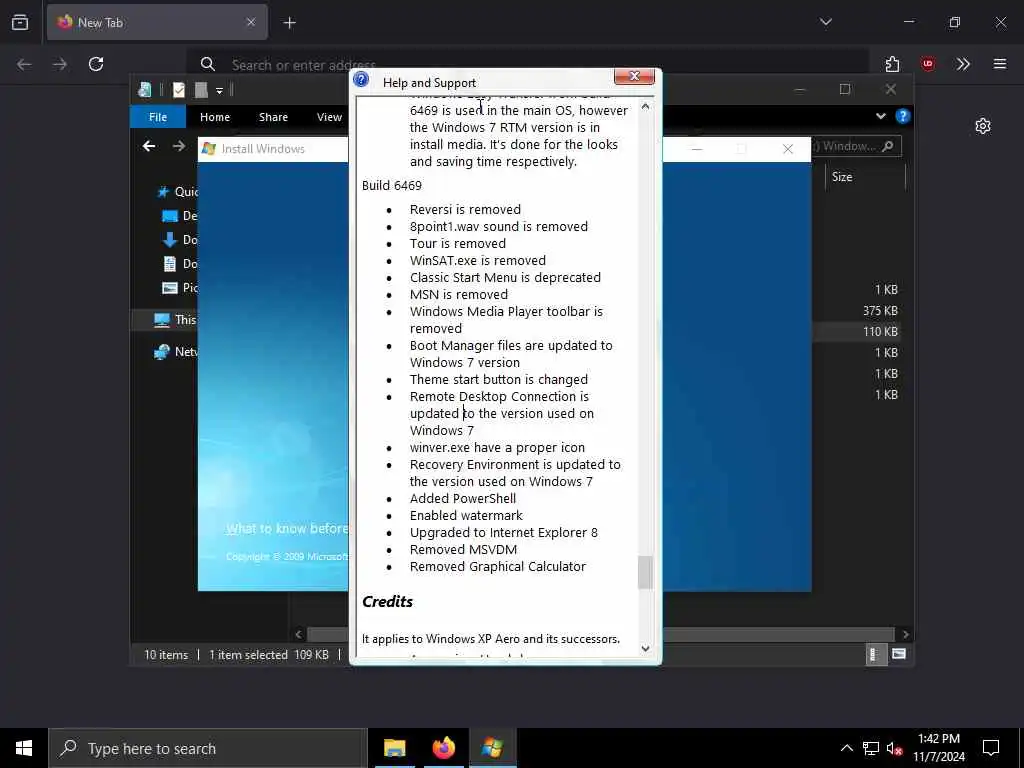
Task: Open the taskbar clock and date
Action: pos(938,748)
